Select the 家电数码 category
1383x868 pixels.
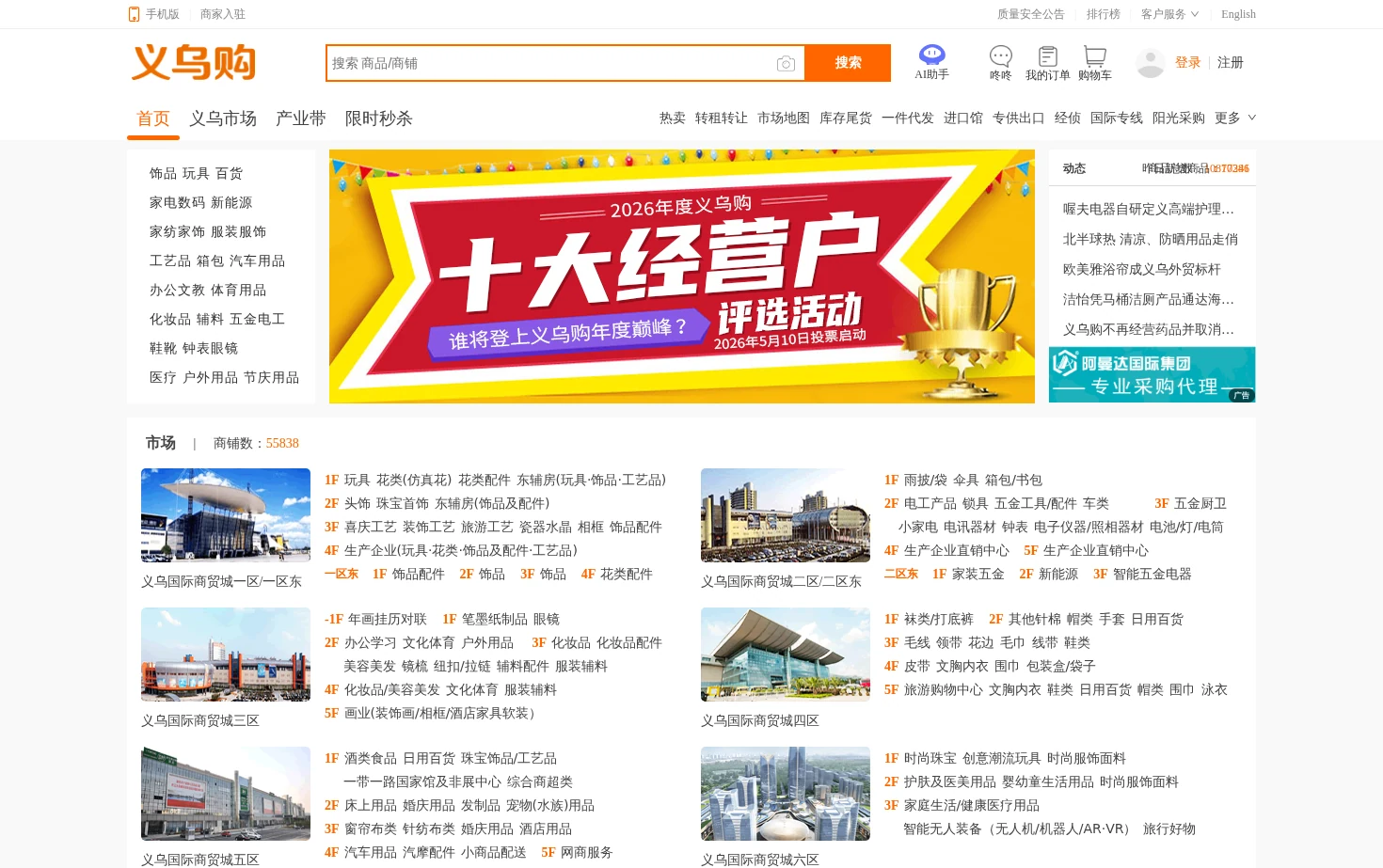coord(177,202)
